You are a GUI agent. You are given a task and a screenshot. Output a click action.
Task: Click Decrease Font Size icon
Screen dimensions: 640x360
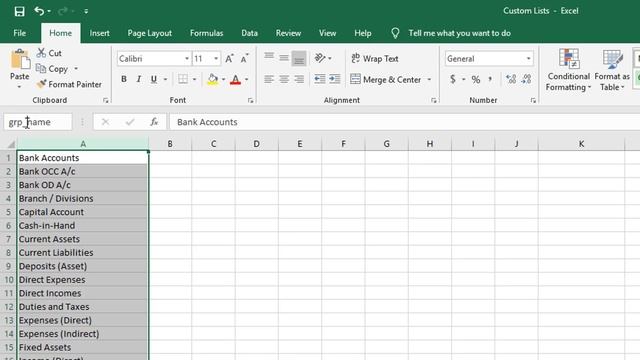(244, 59)
